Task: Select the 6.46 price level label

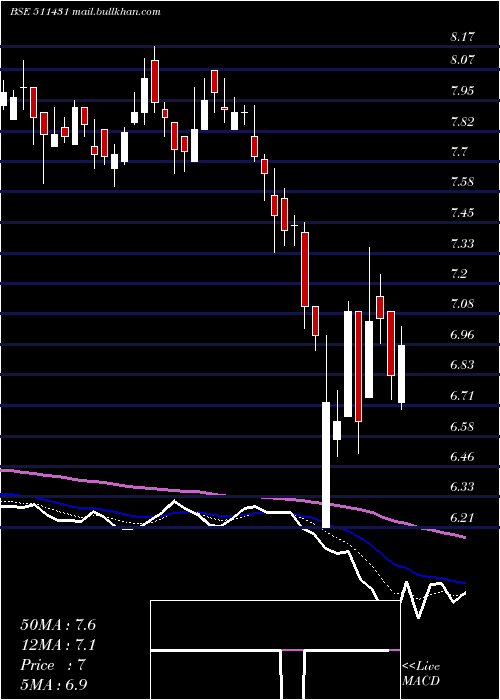Action: (x=462, y=457)
